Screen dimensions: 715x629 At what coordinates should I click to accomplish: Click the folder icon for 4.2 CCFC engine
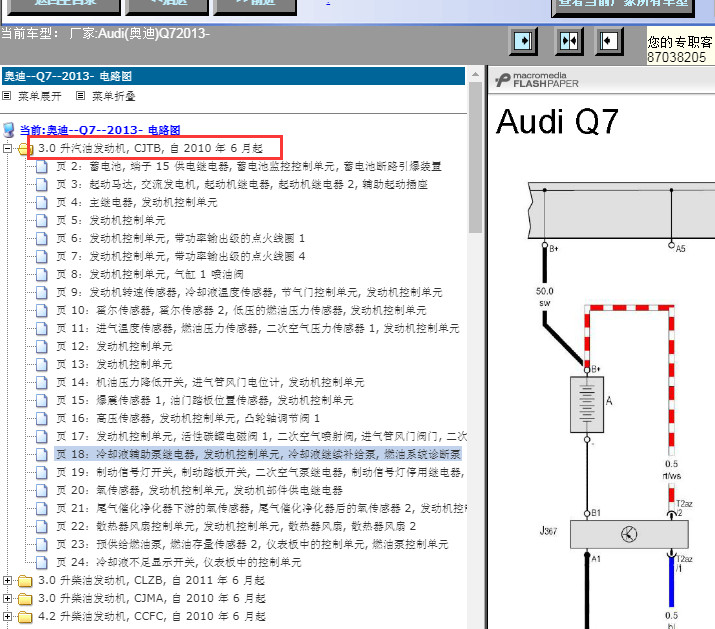(x=25, y=617)
